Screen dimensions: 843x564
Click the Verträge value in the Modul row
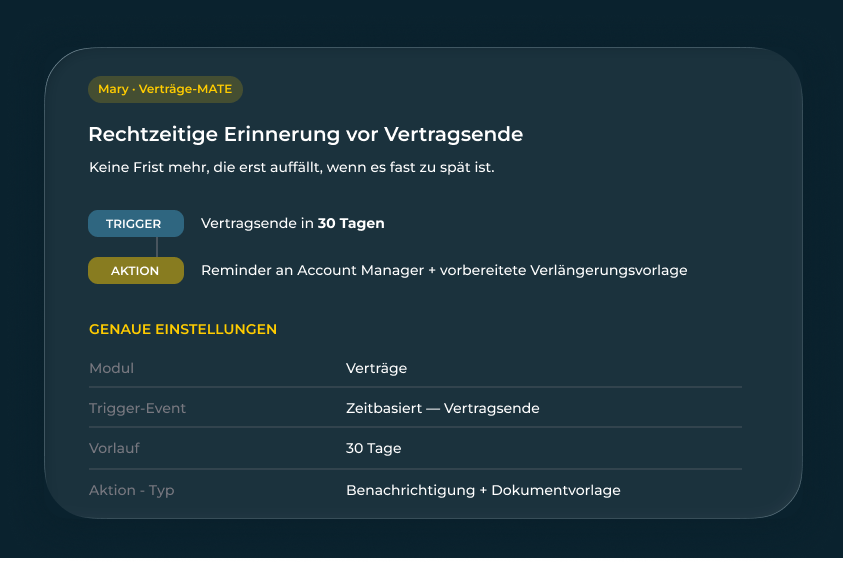click(x=376, y=368)
